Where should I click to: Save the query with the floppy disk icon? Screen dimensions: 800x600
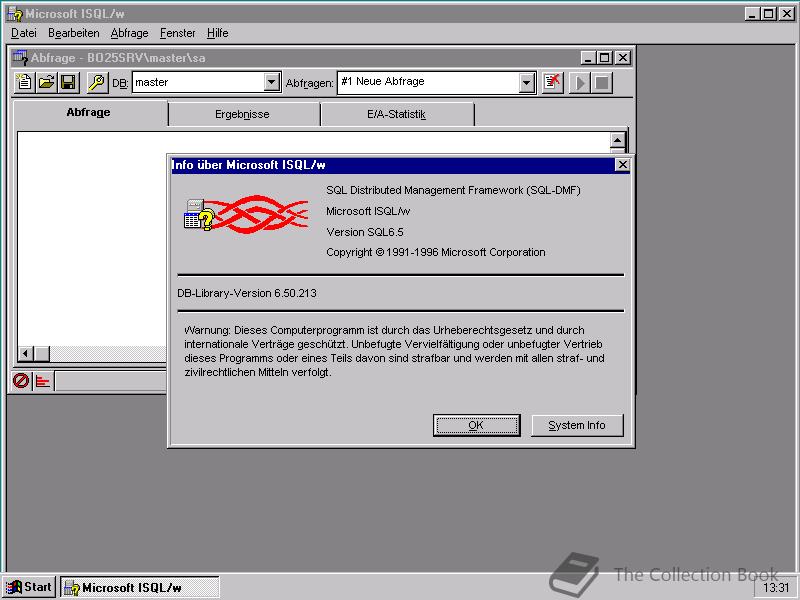click(68, 82)
